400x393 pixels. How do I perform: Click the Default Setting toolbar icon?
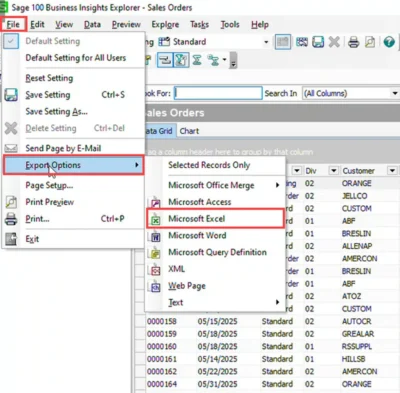point(282,42)
